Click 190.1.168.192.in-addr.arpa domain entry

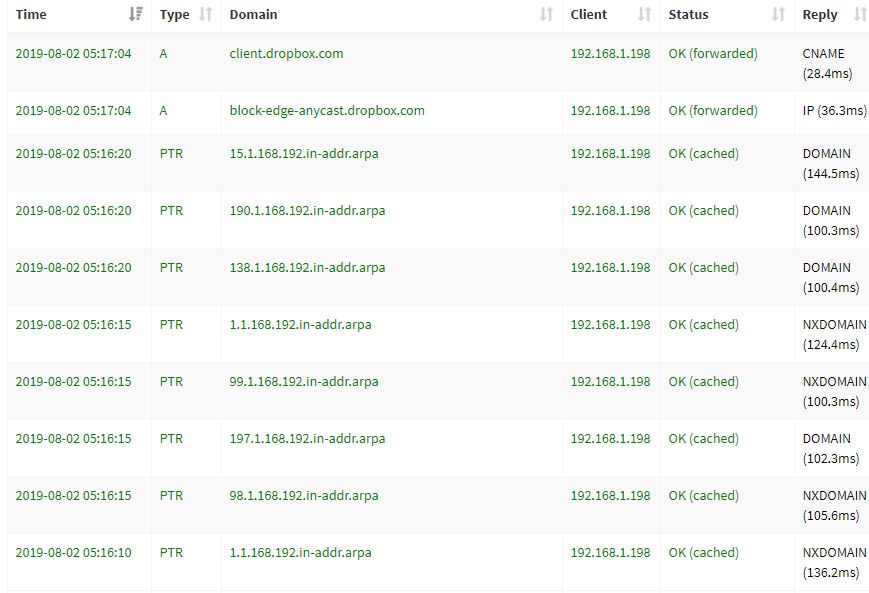pos(307,211)
